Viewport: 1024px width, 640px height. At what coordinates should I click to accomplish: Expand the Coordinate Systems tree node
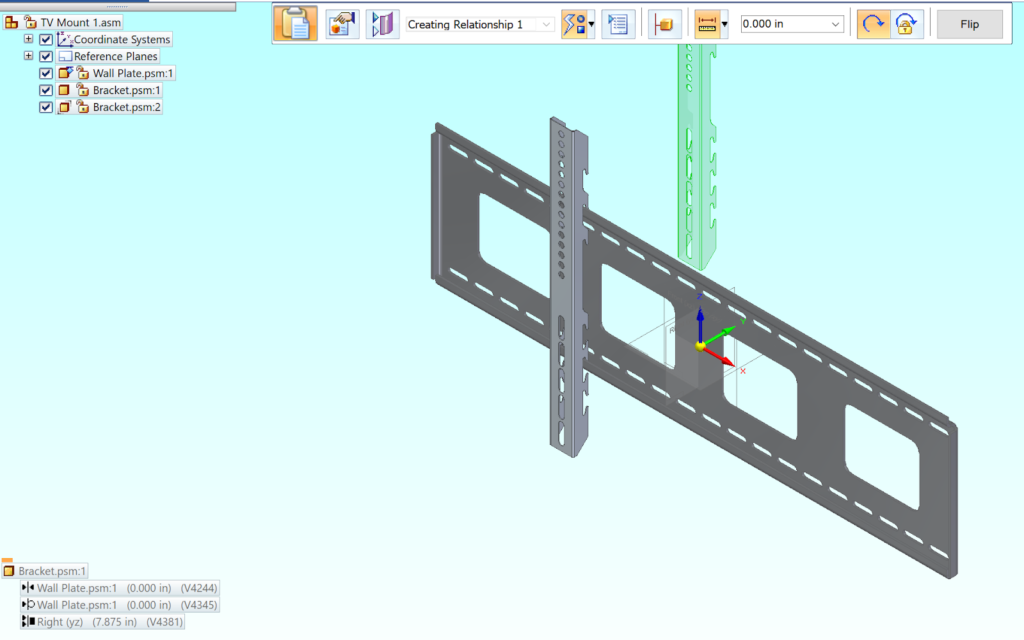pos(29,39)
